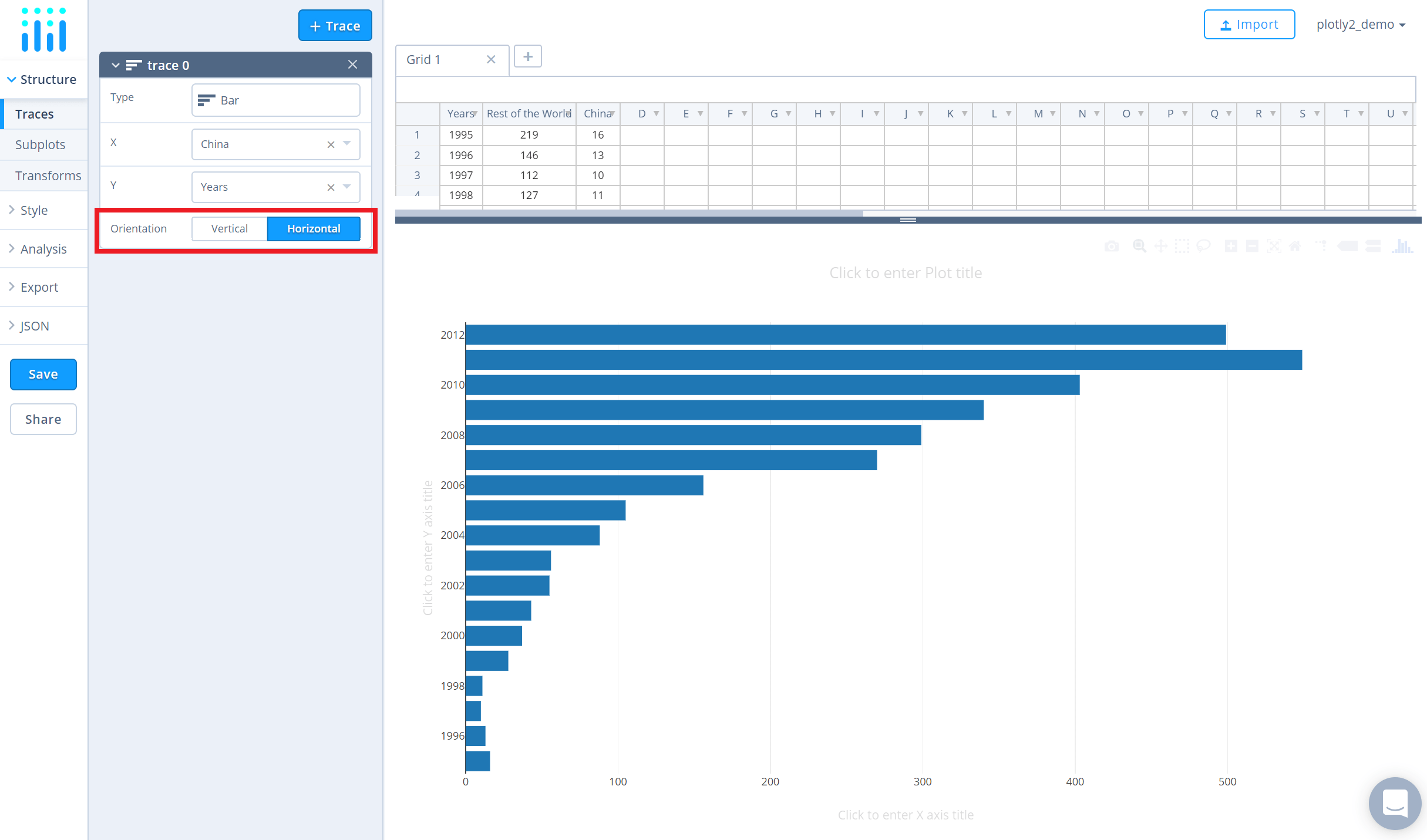Set orientation to Vertical
Screen dimensions: 1427x840
pyautogui.click(x=230, y=228)
